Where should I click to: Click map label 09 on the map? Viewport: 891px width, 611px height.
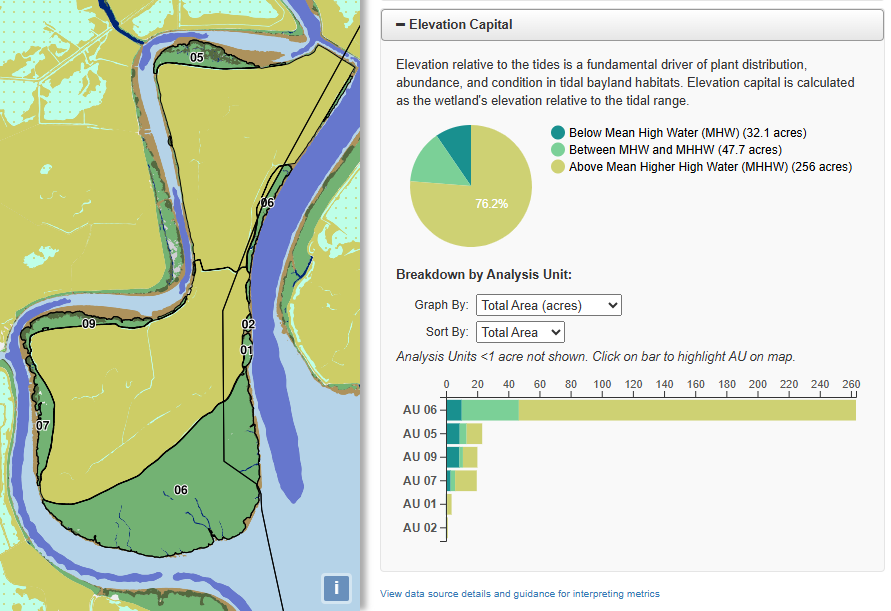pos(89,324)
